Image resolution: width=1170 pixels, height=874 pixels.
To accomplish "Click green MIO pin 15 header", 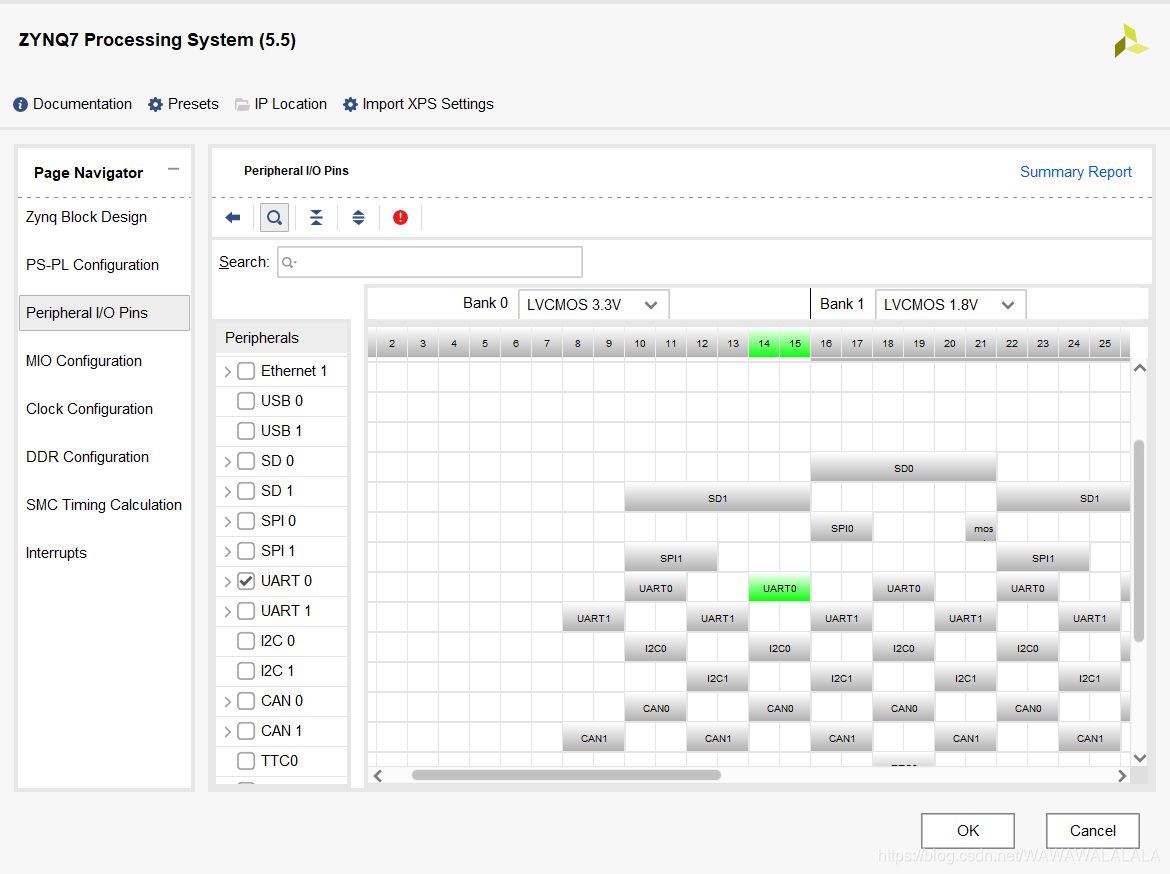I will (x=795, y=343).
